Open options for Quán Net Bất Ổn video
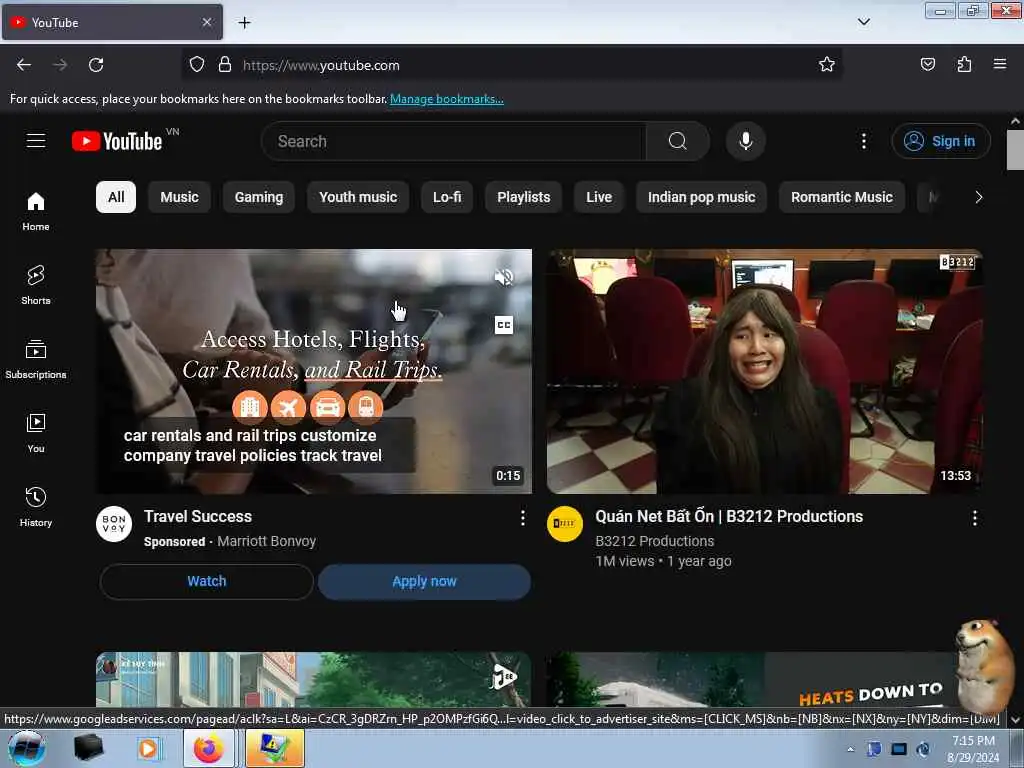The image size is (1024, 768). pyautogui.click(x=974, y=518)
